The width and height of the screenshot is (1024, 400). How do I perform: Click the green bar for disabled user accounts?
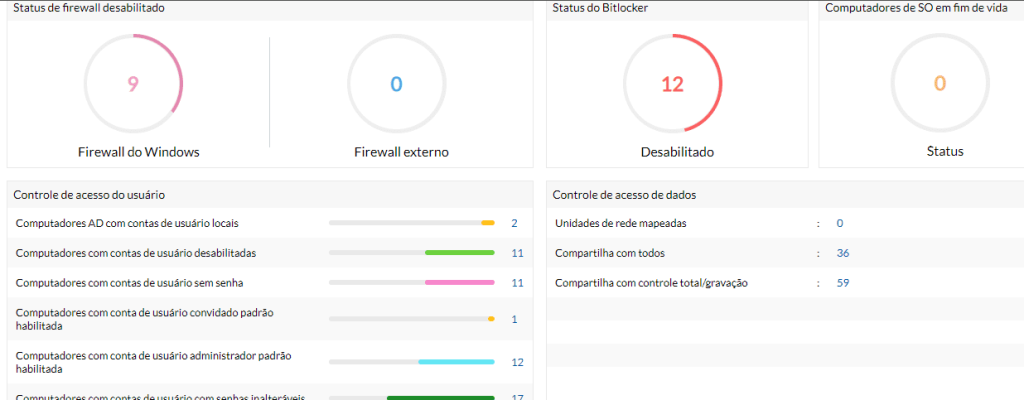(459, 253)
